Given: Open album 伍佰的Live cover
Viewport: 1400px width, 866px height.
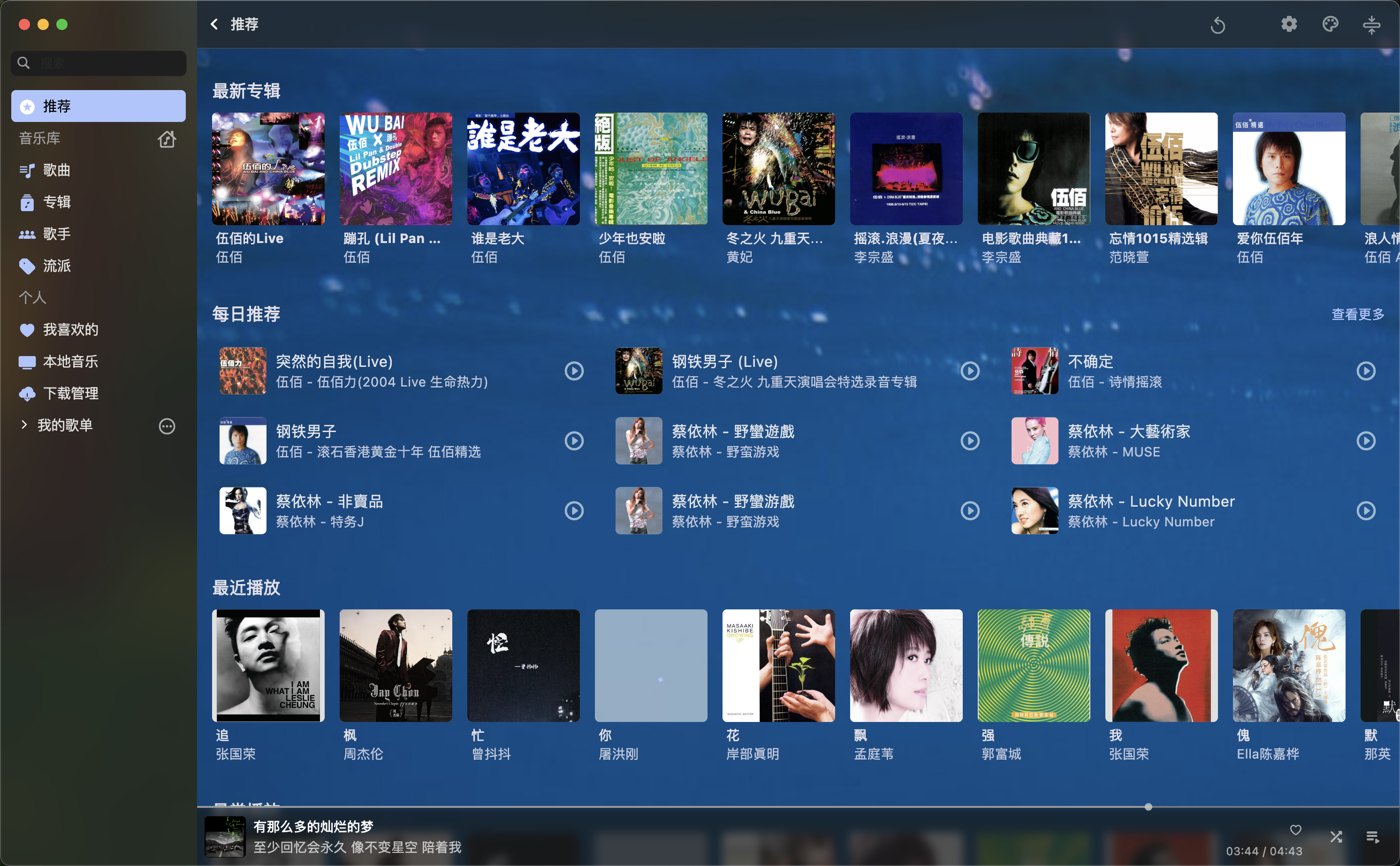Looking at the screenshot, I should pos(268,169).
